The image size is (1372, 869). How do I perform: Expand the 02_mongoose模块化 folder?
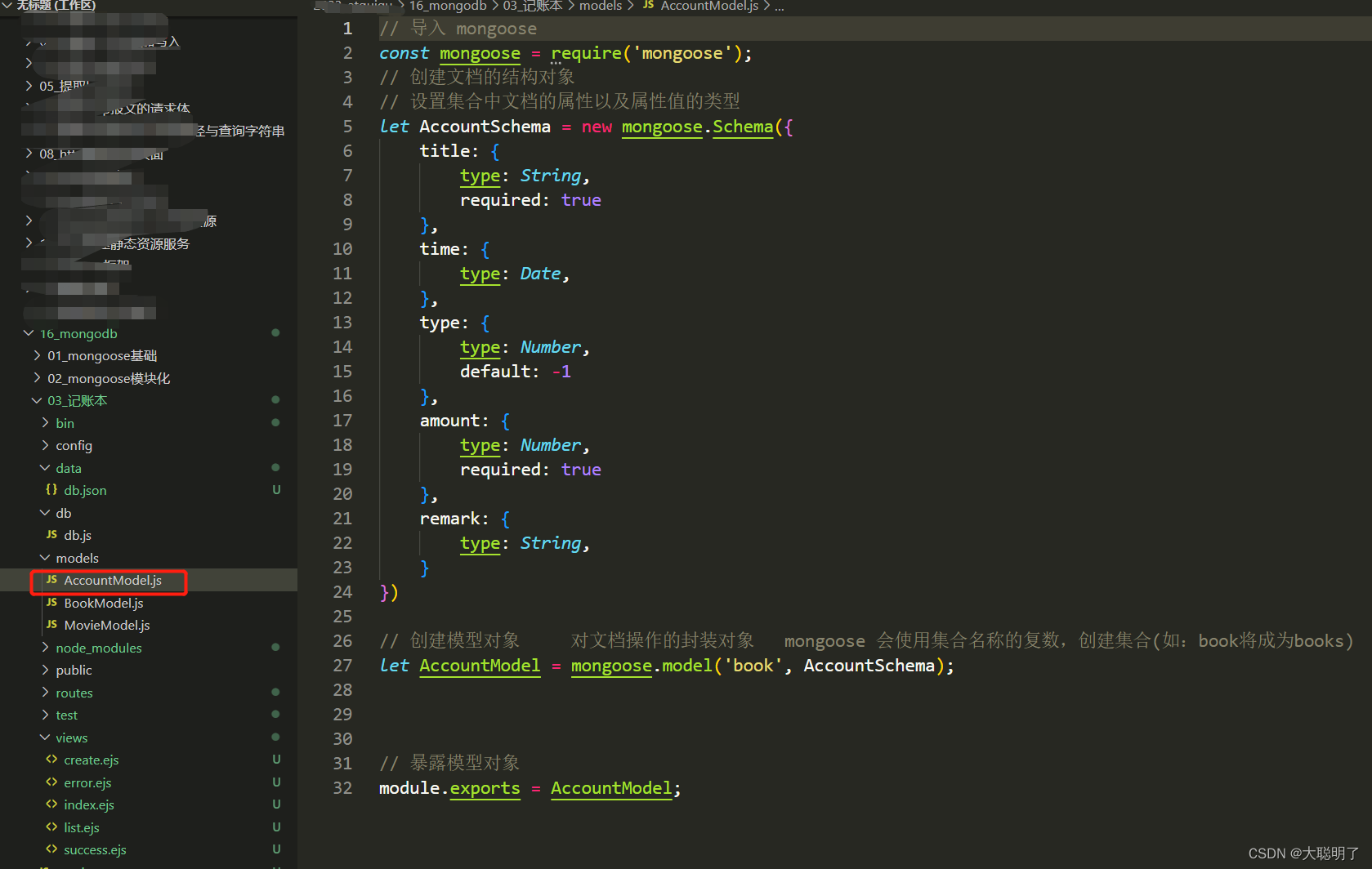pyautogui.click(x=37, y=378)
